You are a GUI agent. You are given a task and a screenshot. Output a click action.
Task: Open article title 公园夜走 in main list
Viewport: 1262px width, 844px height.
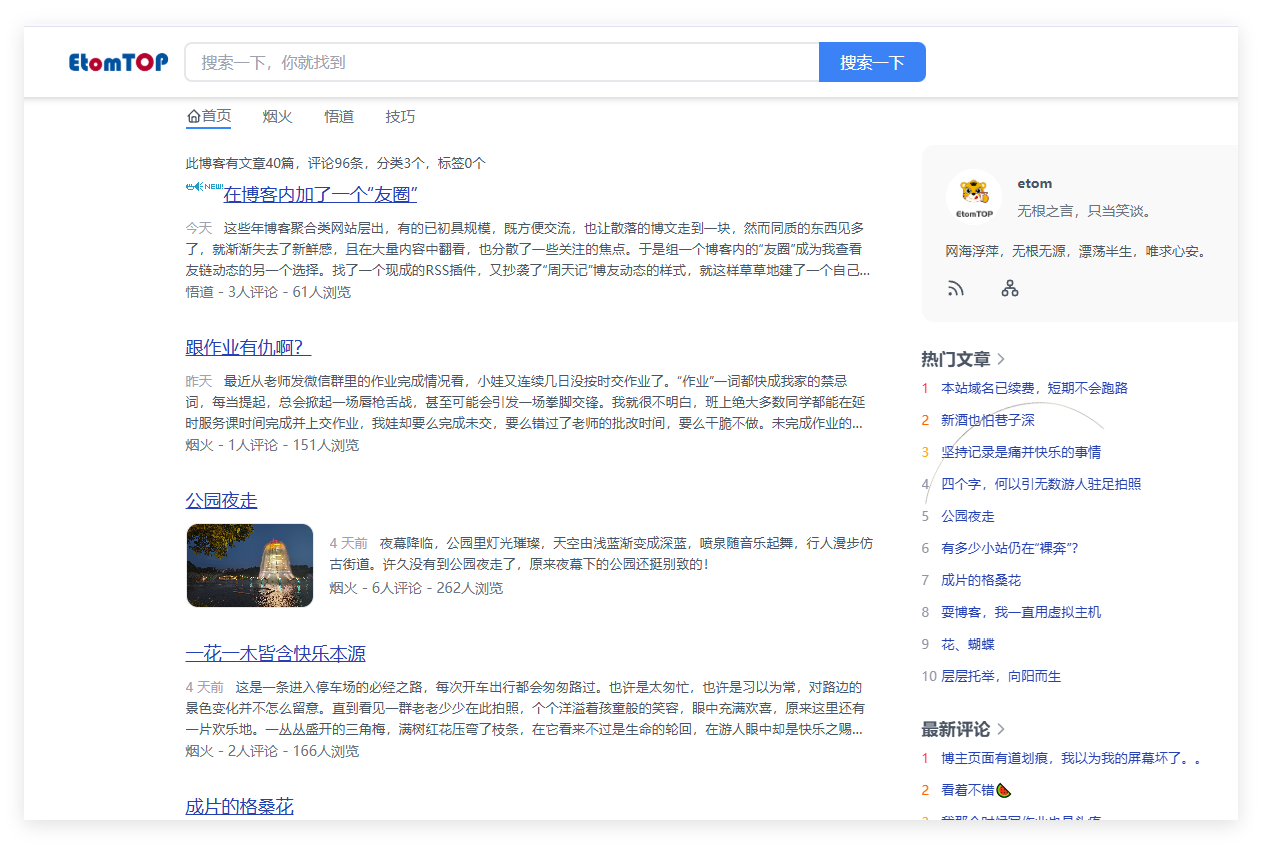[221, 501]
